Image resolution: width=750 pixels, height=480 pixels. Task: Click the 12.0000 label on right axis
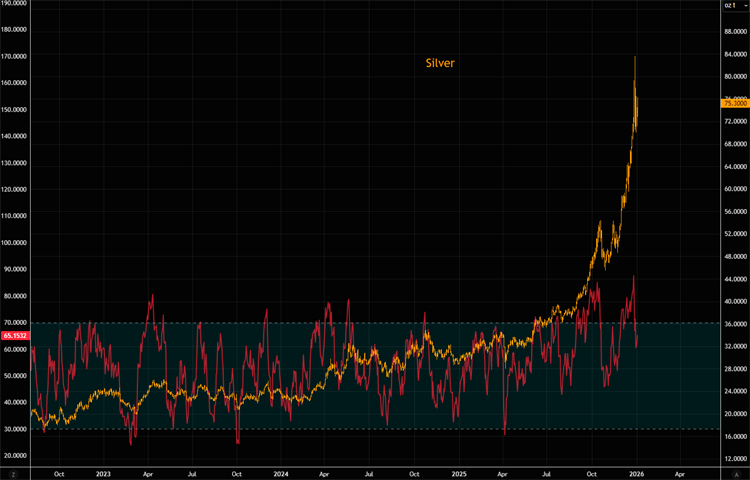pos(734,458)
